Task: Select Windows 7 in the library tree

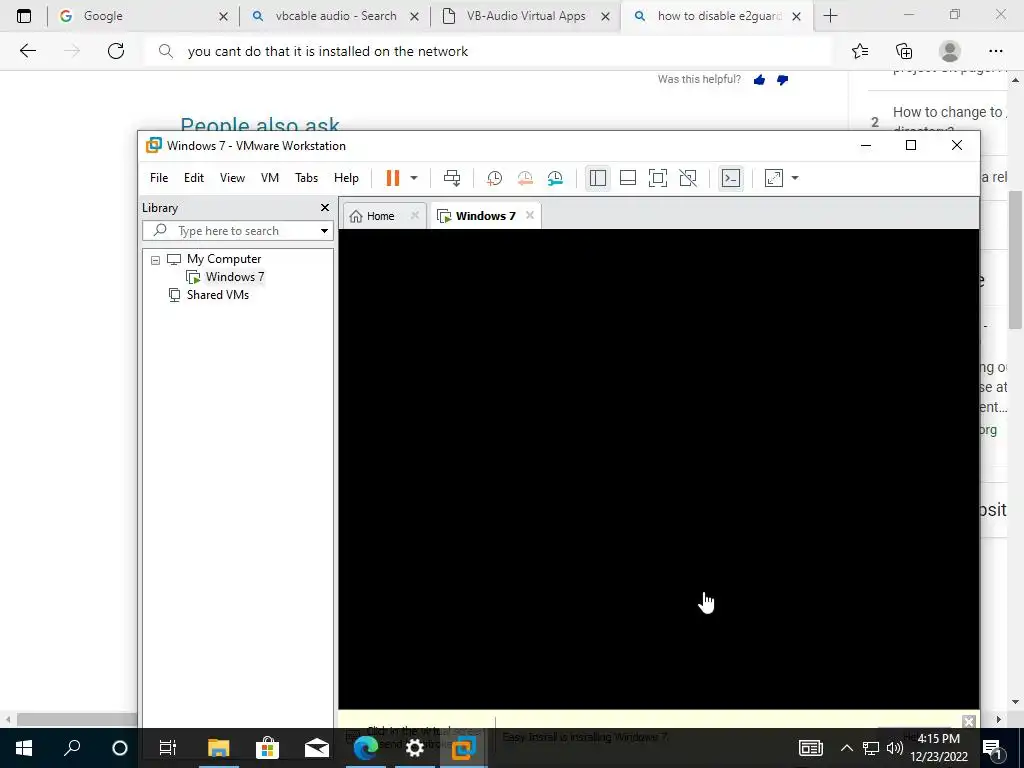Action: pyautogui.click(x=234, y=277)
